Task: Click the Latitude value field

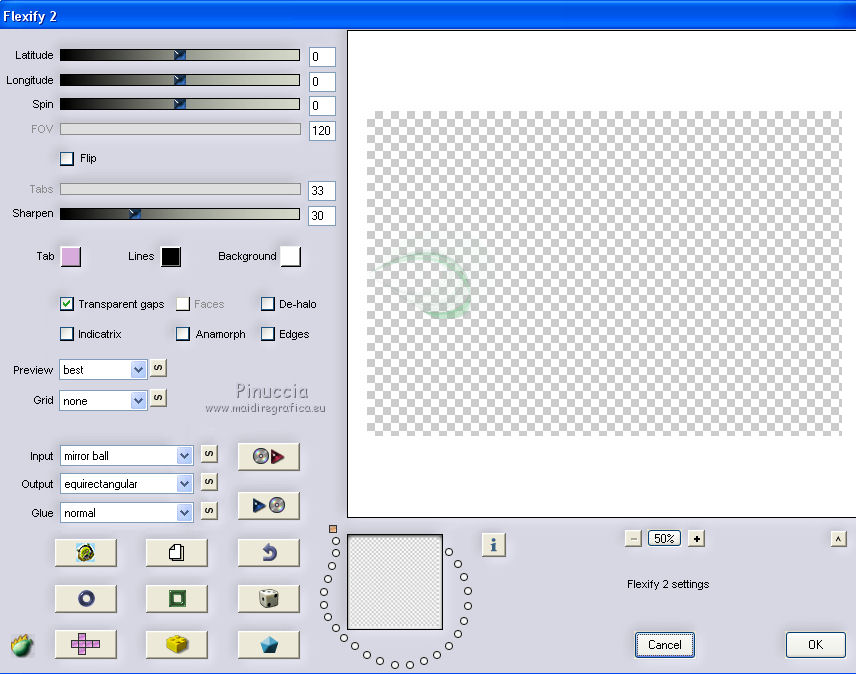Action: pos(322,57)
